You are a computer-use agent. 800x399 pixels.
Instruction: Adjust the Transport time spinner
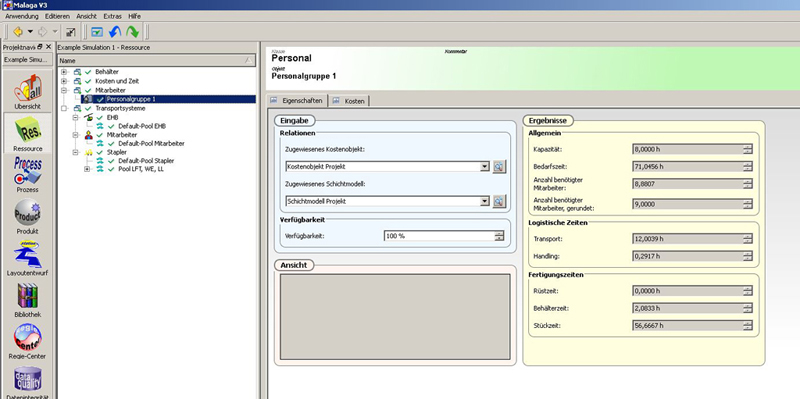click(747, 239)
